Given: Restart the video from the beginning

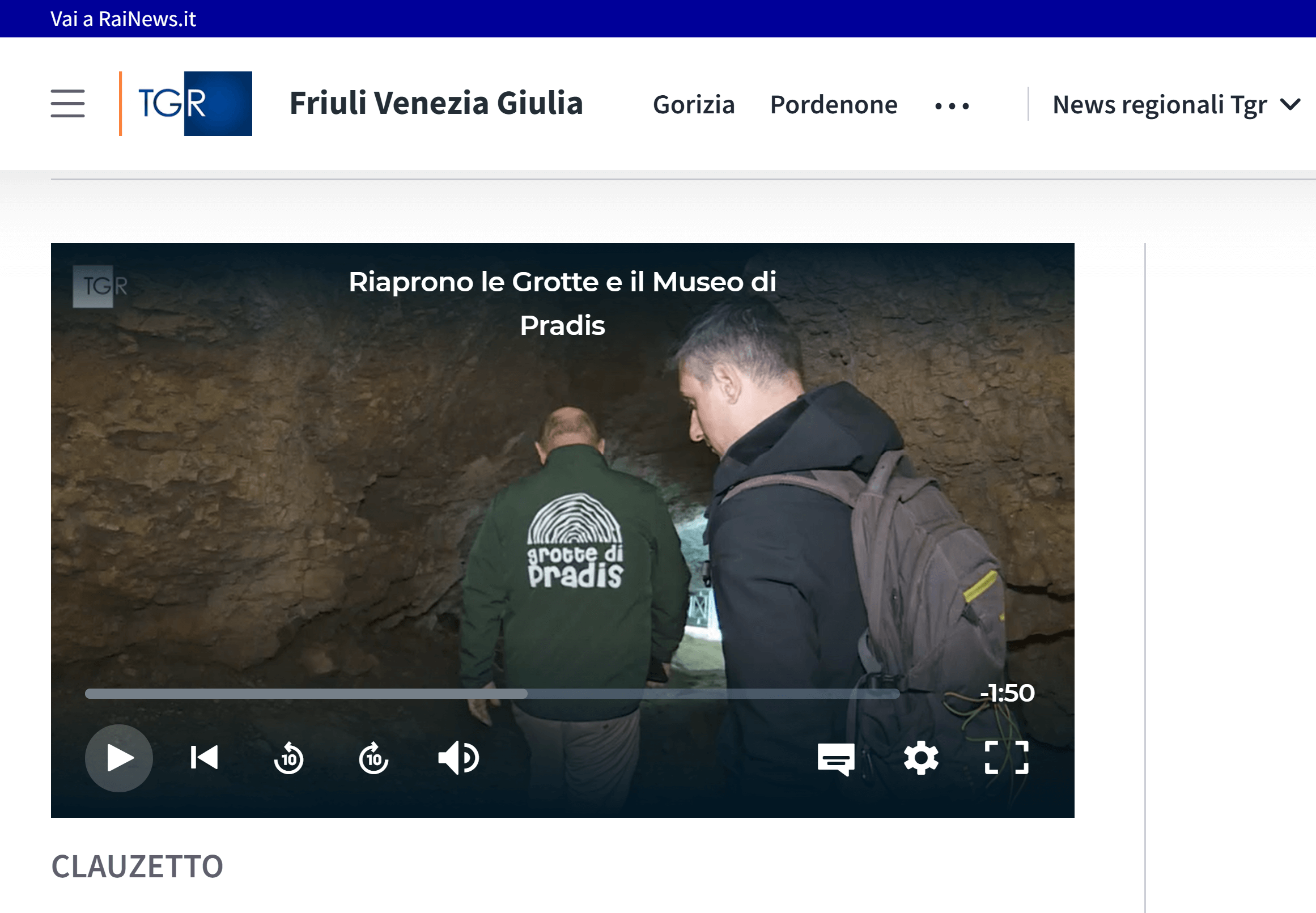Looking at the screenshot, I should 203,758.
